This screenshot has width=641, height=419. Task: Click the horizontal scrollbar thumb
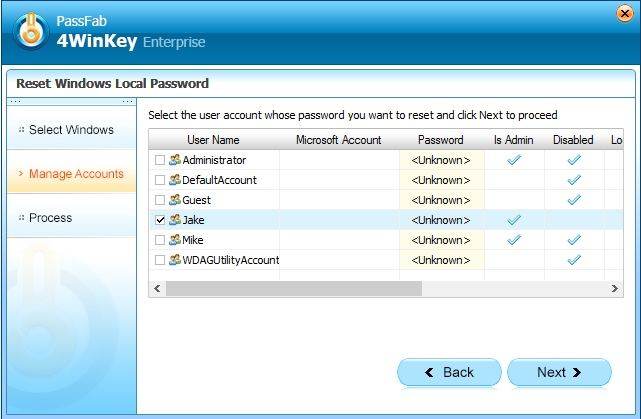[293, 289]
